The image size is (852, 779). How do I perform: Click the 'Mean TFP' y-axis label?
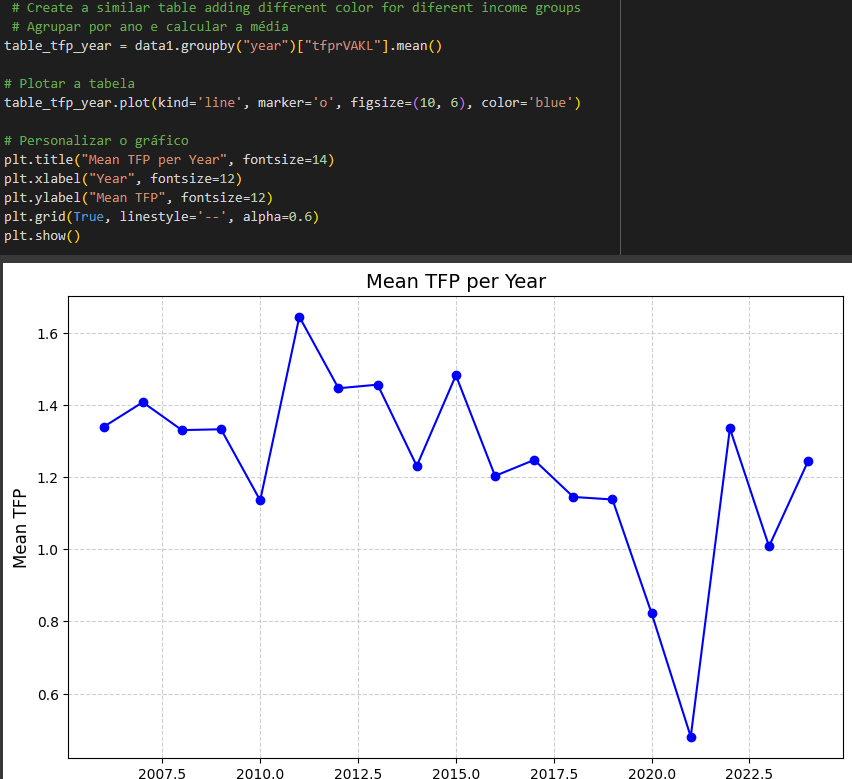point(20,529)
